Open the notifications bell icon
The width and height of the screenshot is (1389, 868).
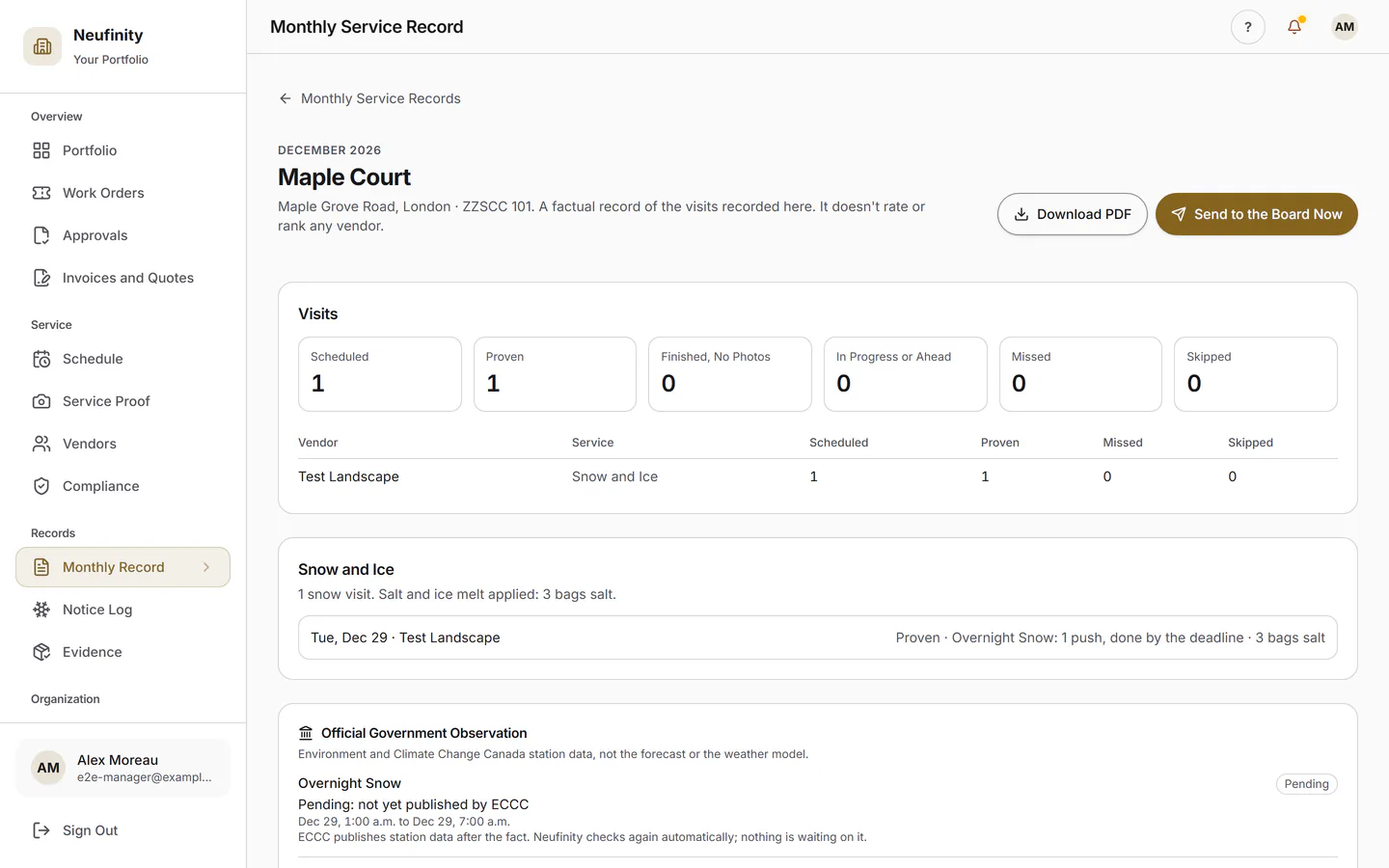(x=1294, y=27)
